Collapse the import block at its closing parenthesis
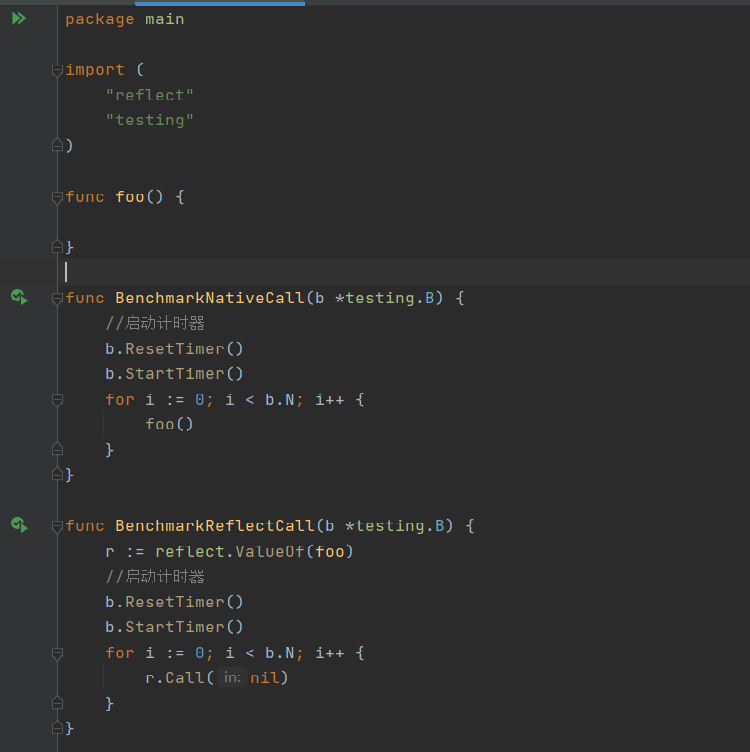The width and height of the screenshot is (750, 752). 57,145
